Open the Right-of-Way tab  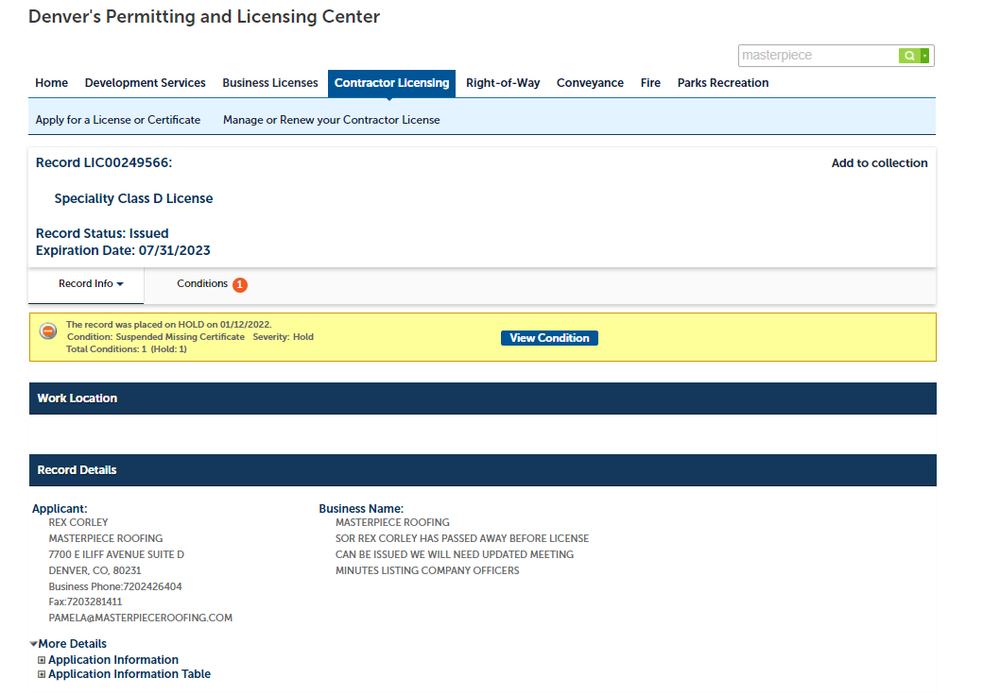click(503, 83)
